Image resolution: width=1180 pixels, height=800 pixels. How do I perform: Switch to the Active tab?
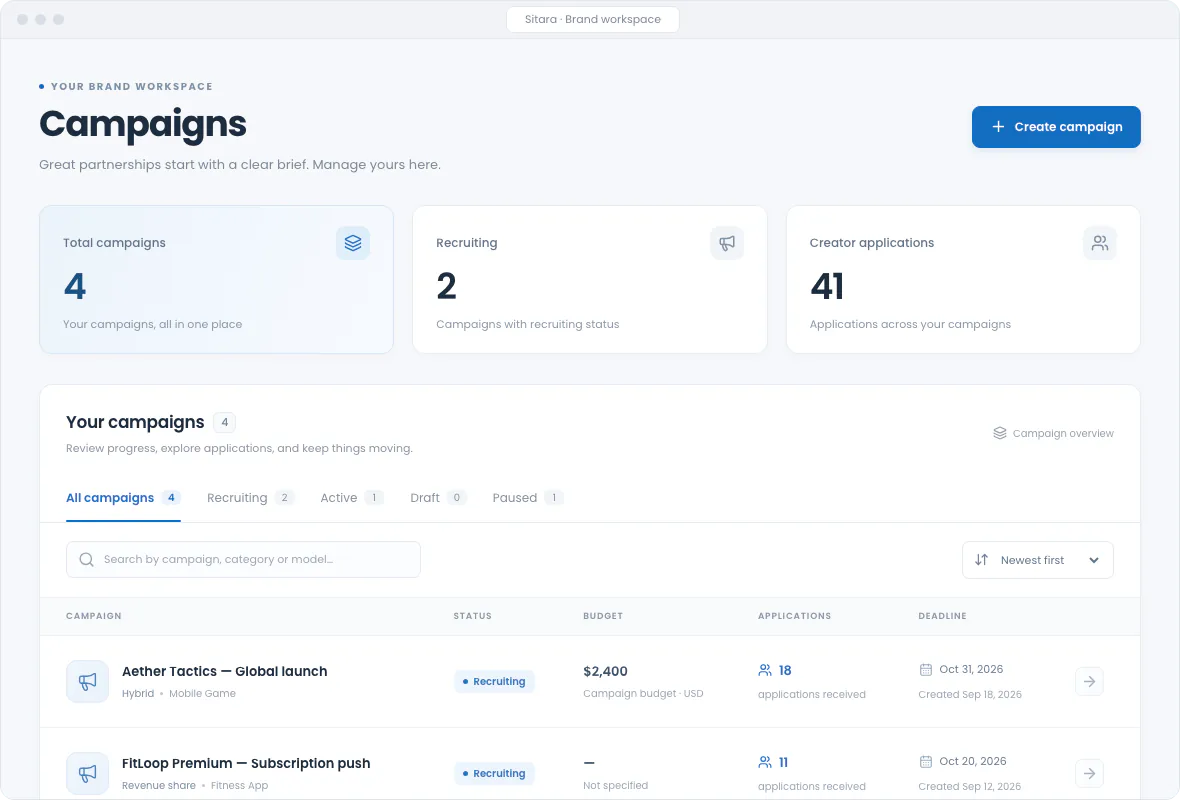351,497
